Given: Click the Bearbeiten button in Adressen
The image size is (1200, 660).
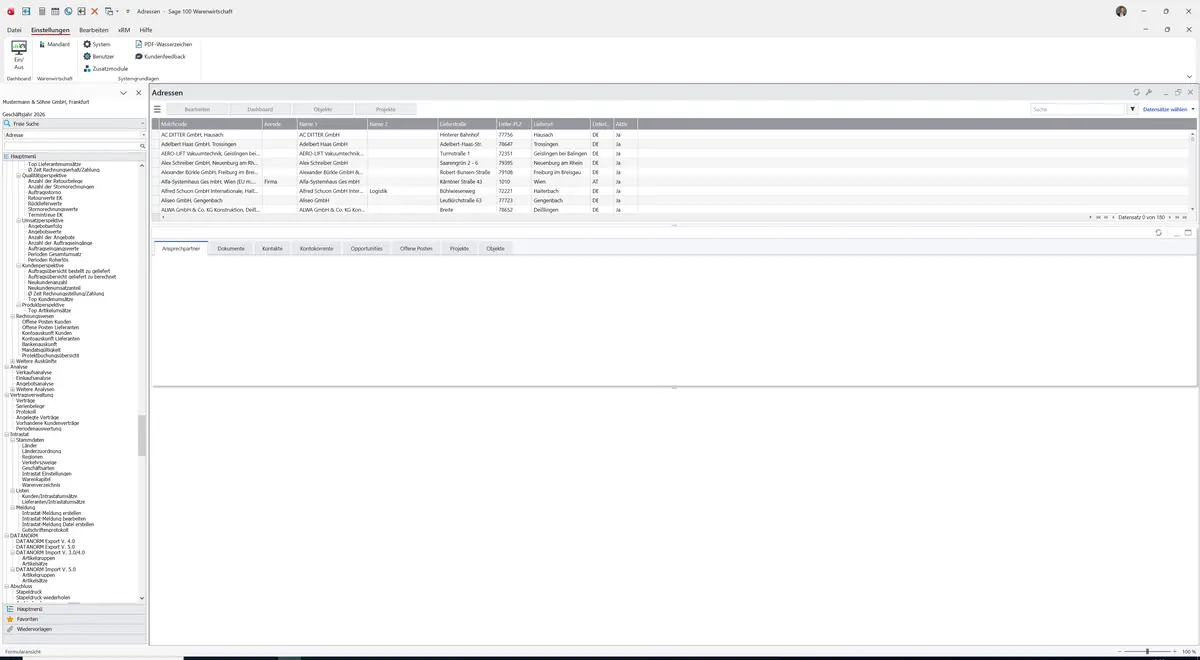Looking at the screenshot, I should pos(197,109).
